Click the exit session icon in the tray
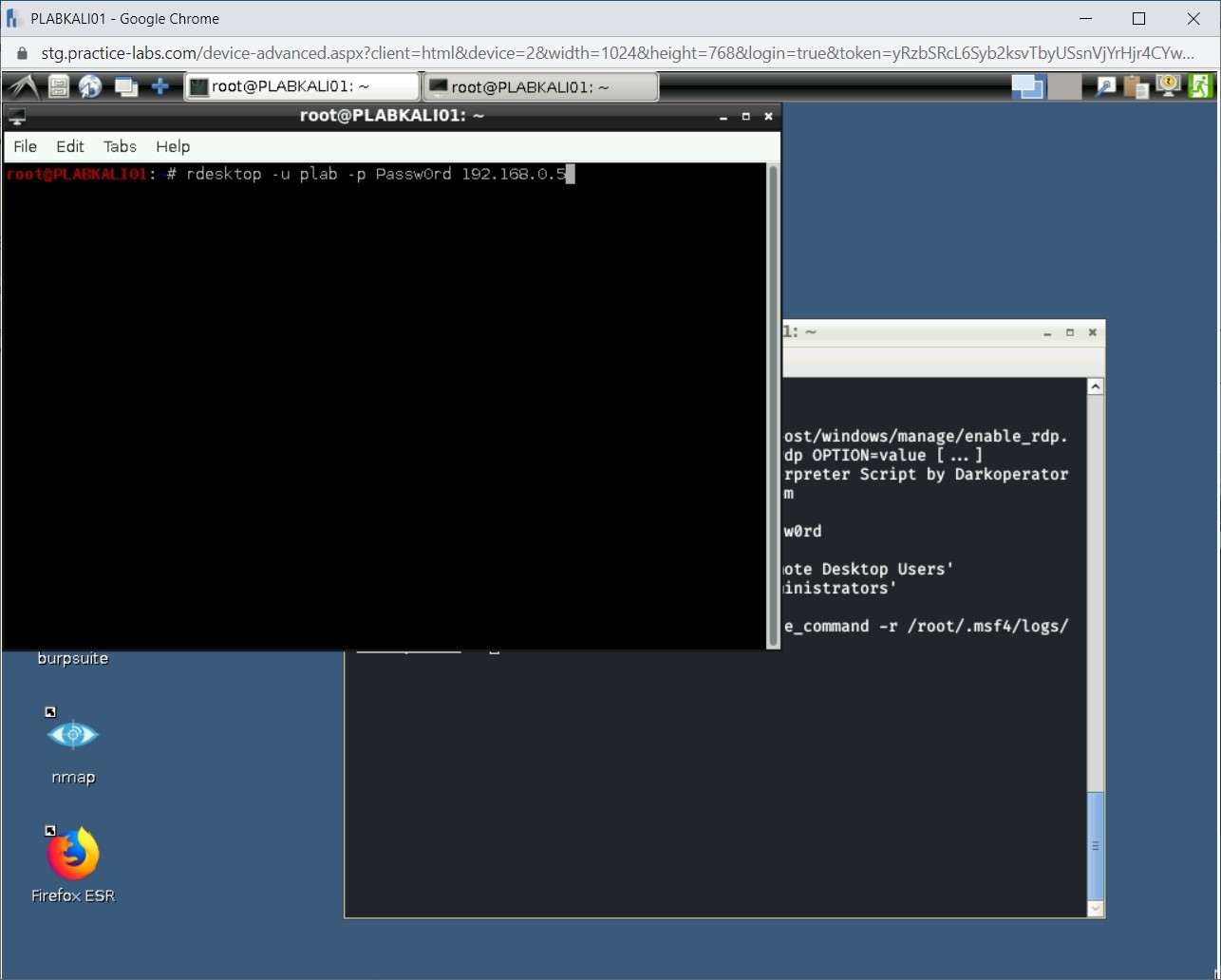The width and height of the screenshot is (1221, 980). (1199, 85)
